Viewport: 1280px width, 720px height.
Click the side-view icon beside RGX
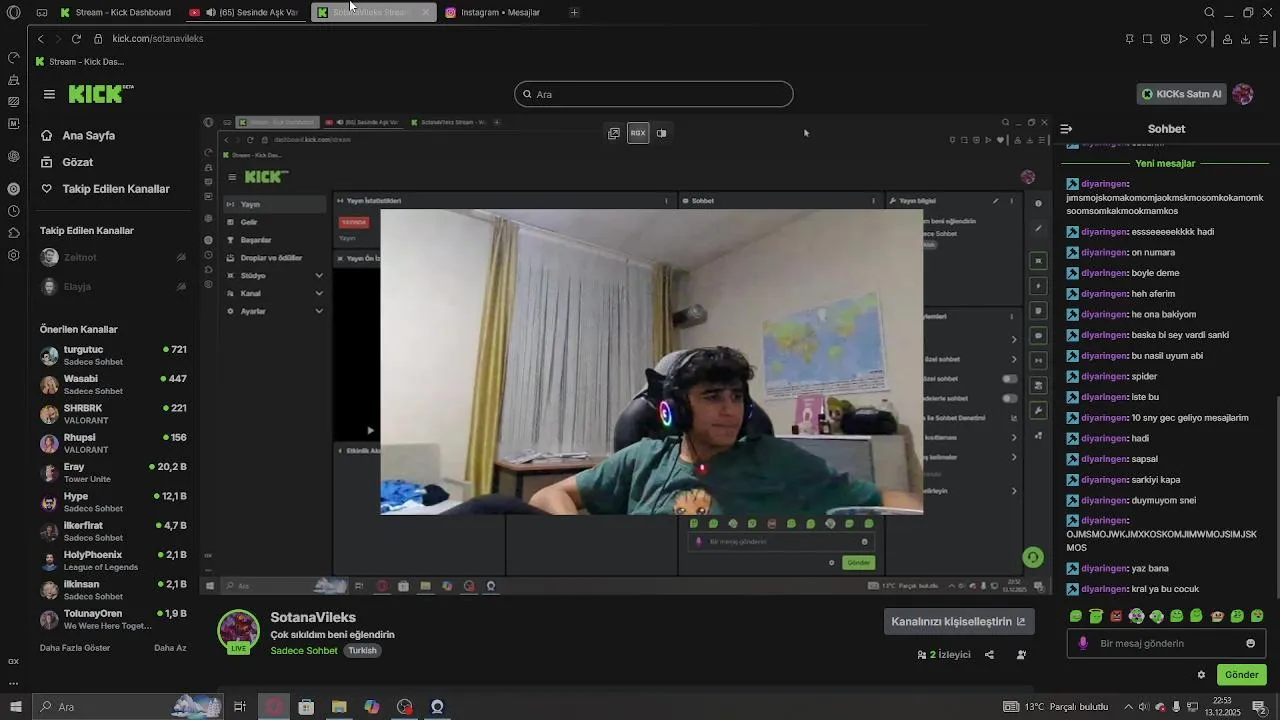(x=661, y=133)
